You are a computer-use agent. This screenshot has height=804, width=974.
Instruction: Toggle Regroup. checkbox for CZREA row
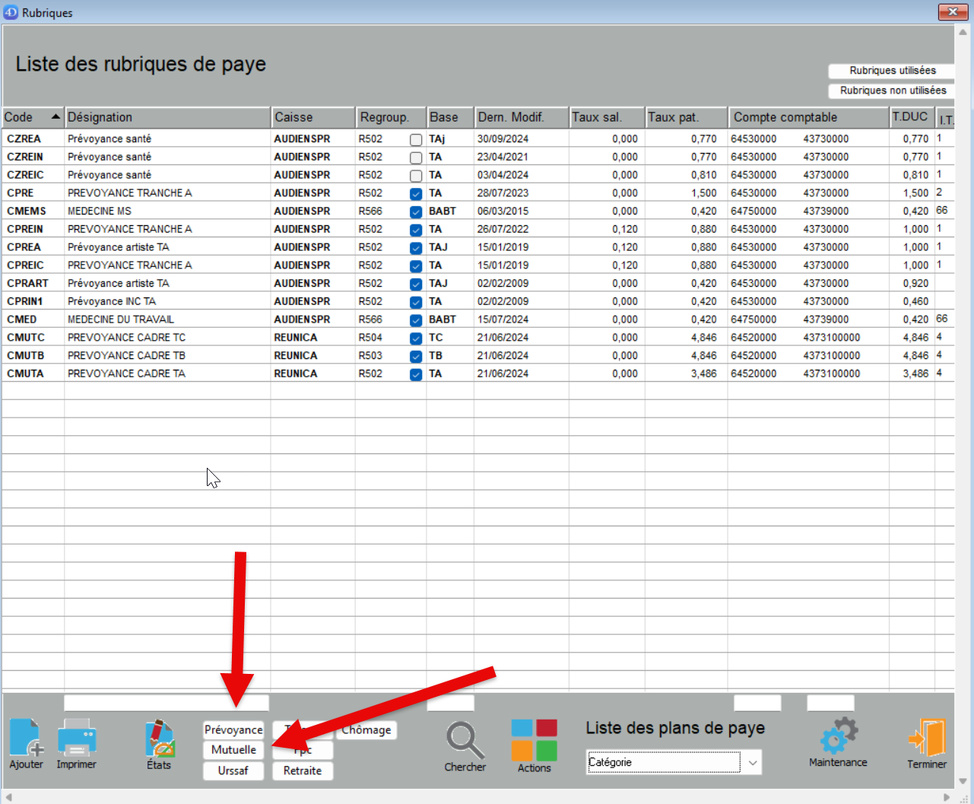tap(416, 140)
